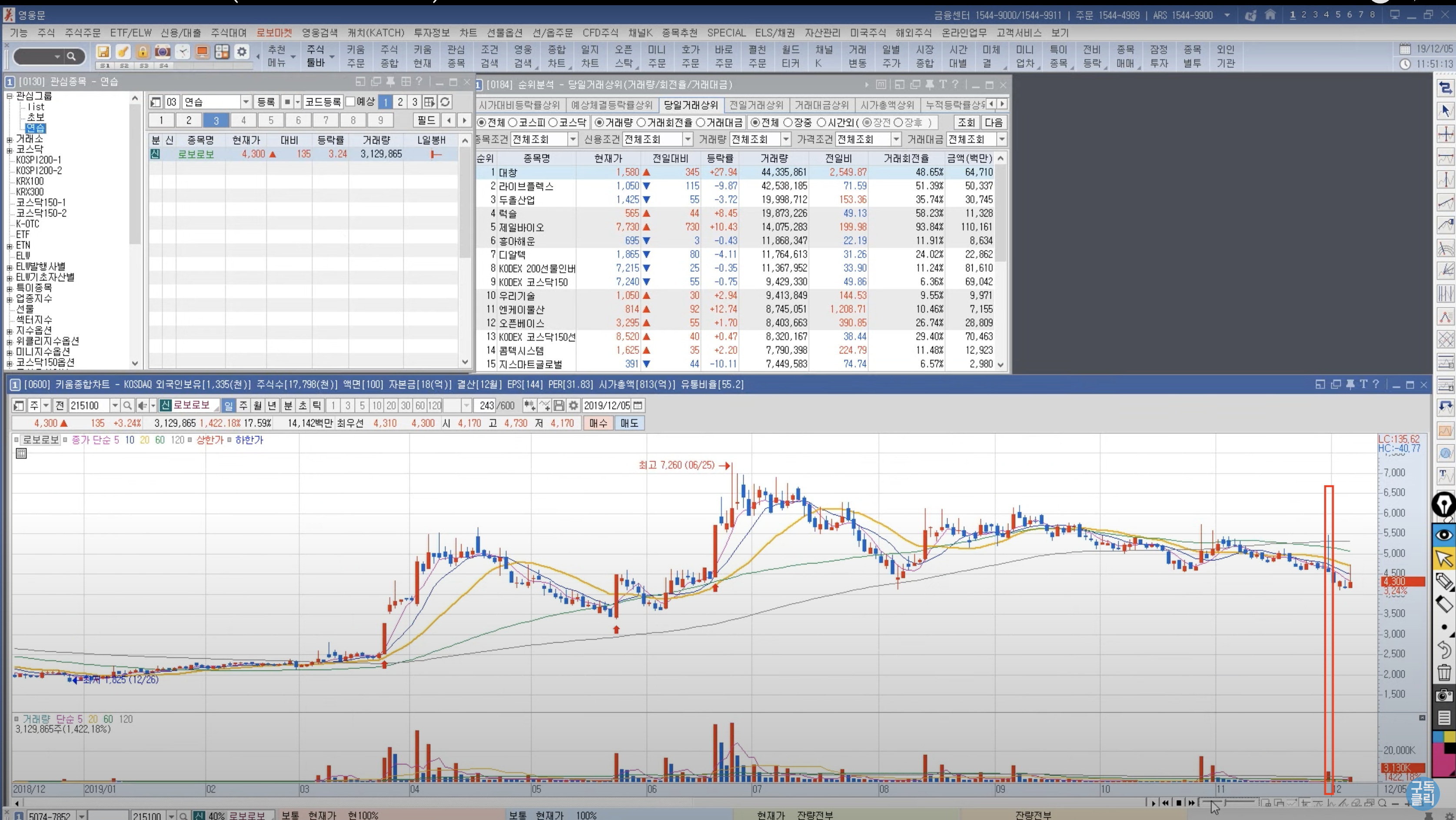Viewport: 1456px width, 820px height.
Task: Open the 연습 group dropdown in the watchlist
Action: tap(246, 102)
